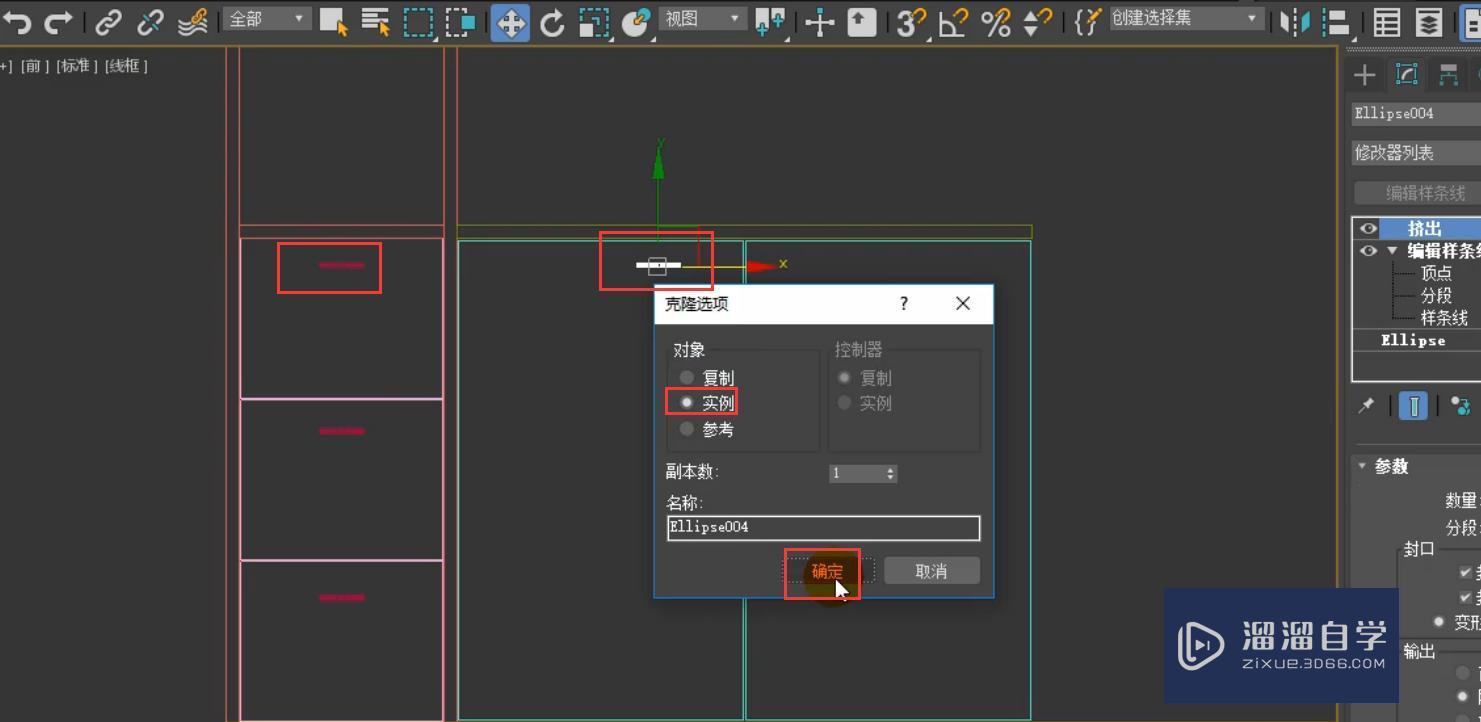This screenshot has width=1481, height=722.
Task: Click the 编辑样条线 button
Action: point(1418,193)
